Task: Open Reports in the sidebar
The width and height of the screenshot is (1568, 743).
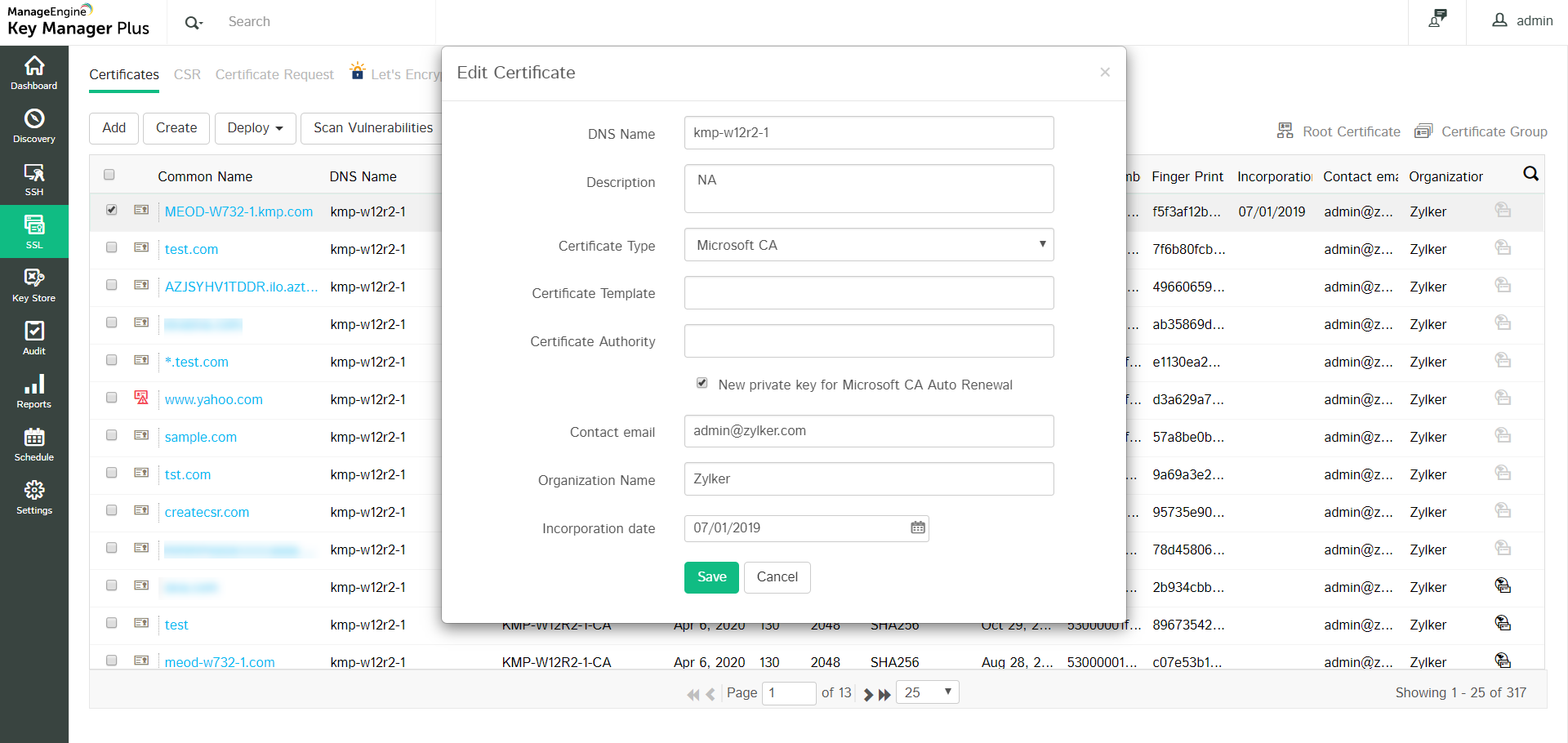Action: pyautogui.click(x=34, y=391)
